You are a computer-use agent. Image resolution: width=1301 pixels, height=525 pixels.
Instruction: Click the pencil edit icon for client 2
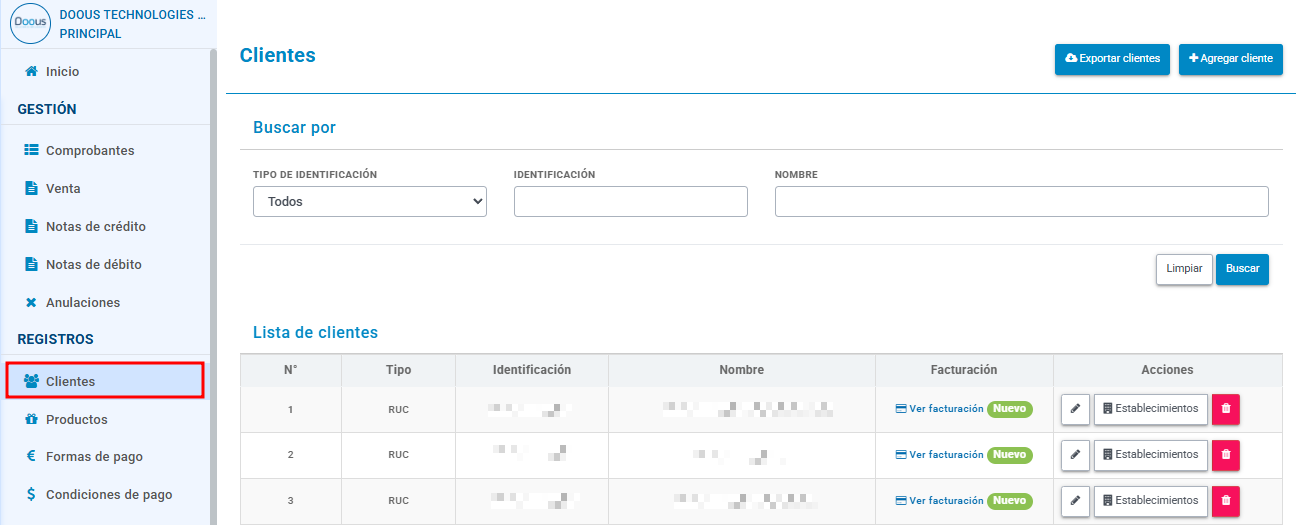(1075, 455)
